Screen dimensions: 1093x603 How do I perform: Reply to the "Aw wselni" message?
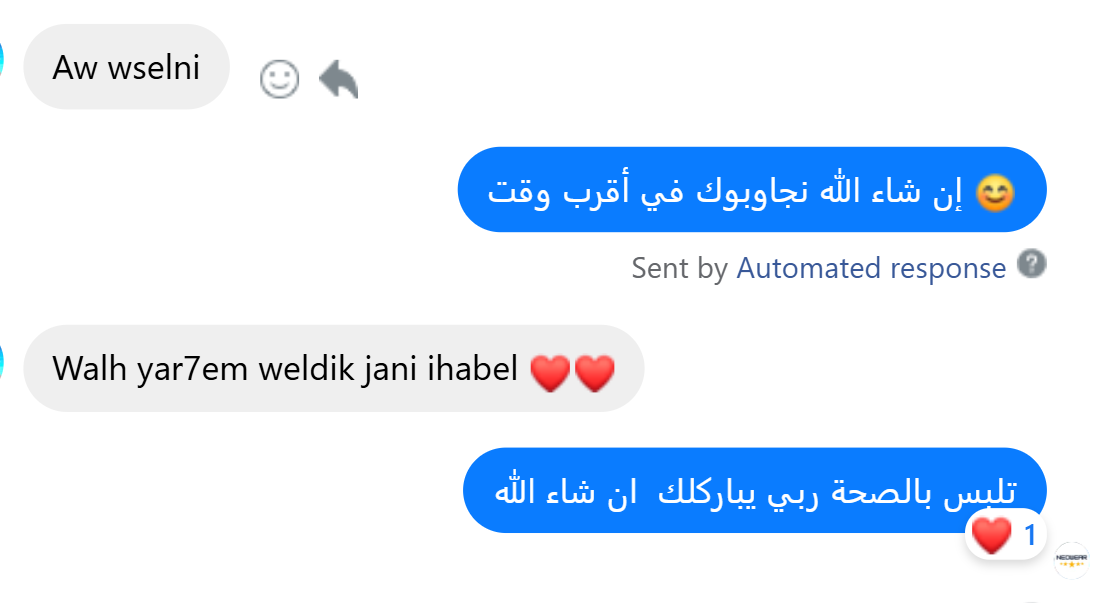click(339, 79)
